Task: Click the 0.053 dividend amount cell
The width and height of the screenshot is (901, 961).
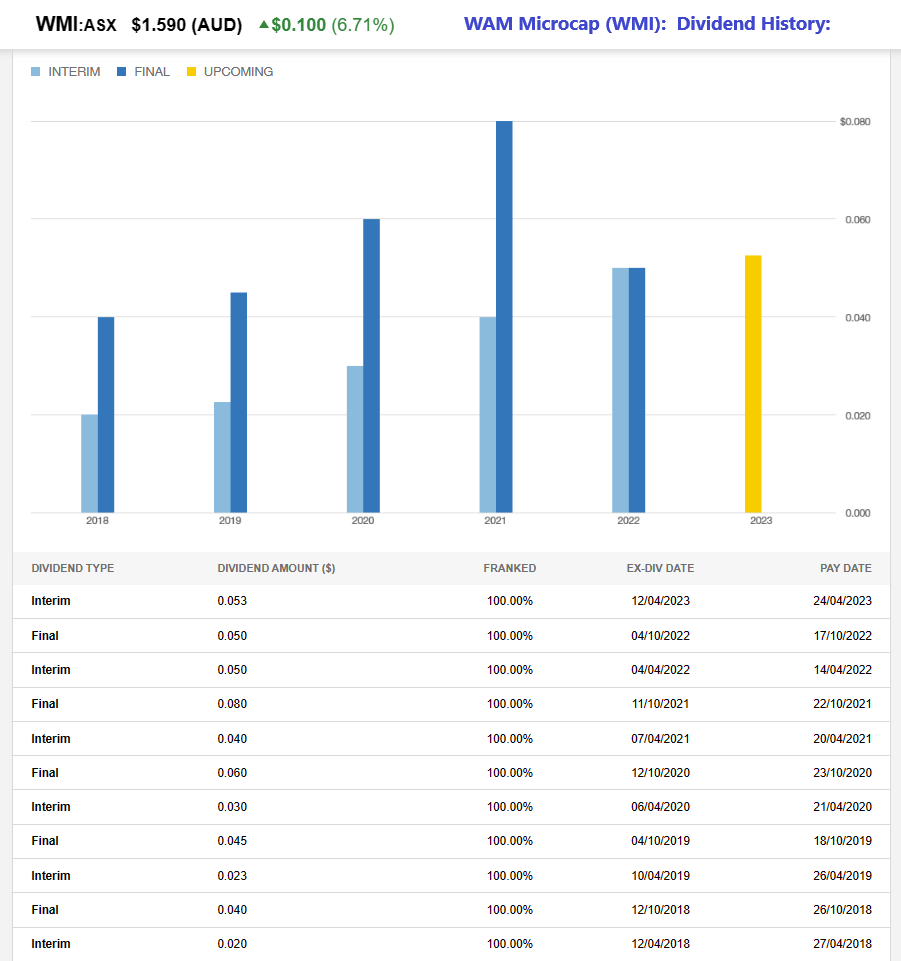Action: click(x=232, y=601)
